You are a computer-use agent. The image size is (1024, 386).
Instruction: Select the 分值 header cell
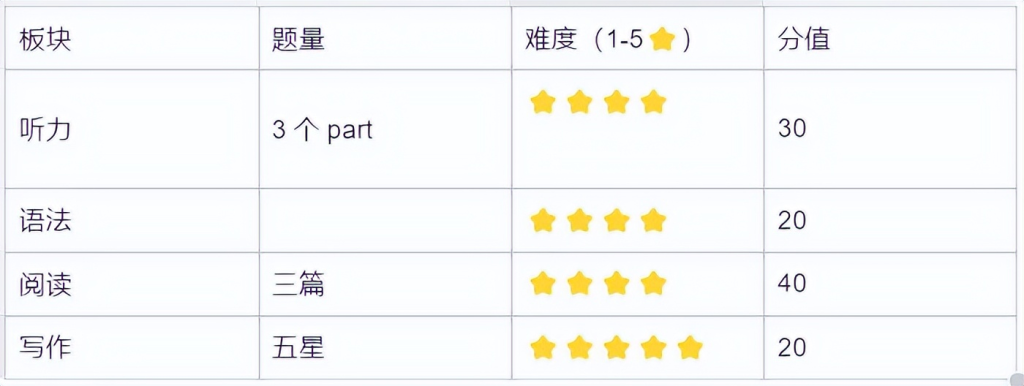tap(891, 39)
